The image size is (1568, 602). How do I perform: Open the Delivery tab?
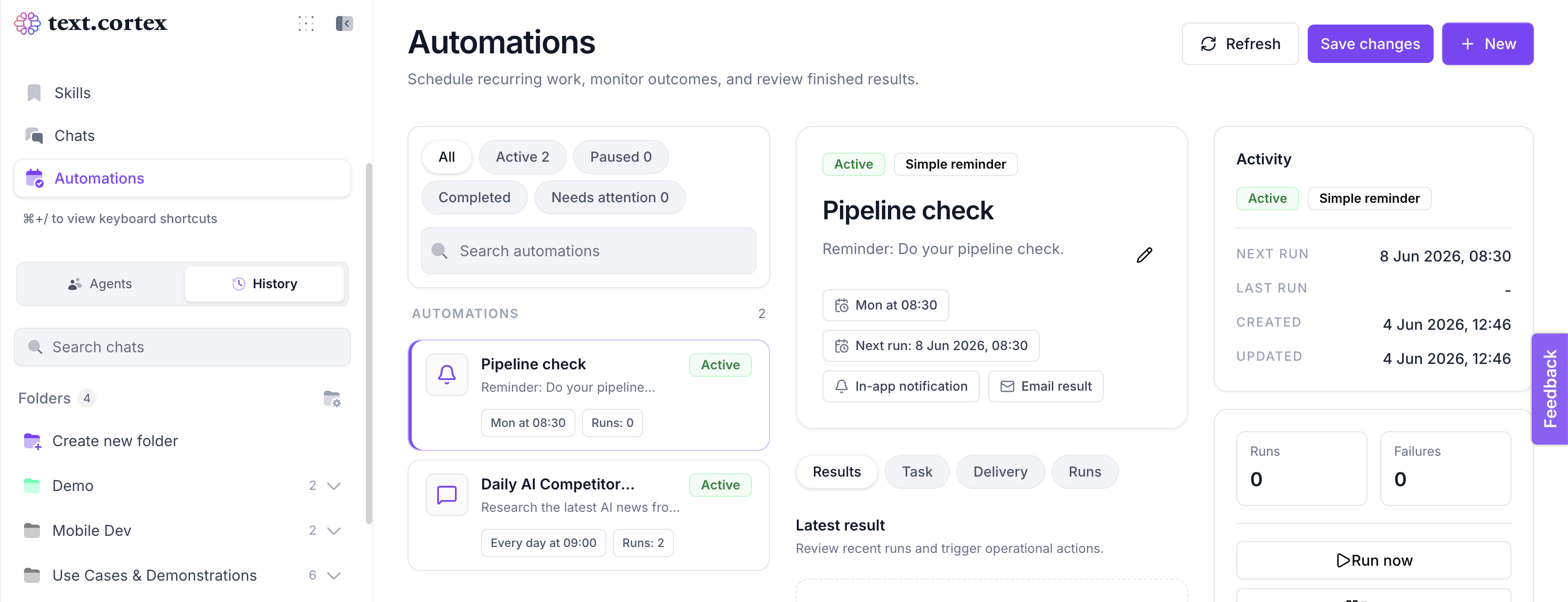(1000, 472)
